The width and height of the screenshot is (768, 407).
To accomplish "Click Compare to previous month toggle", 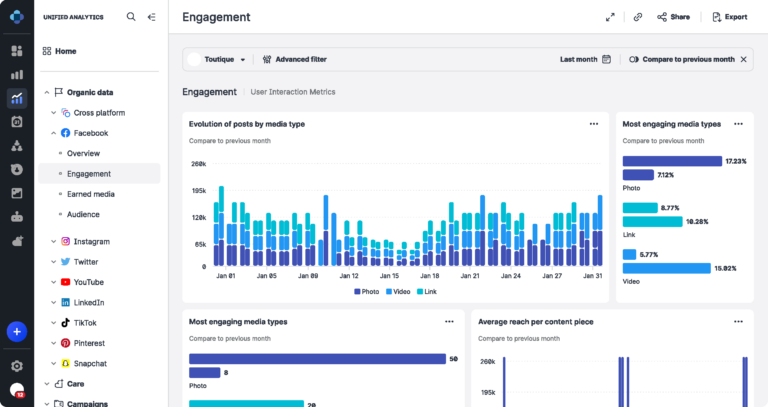I will tap(682, 59).
